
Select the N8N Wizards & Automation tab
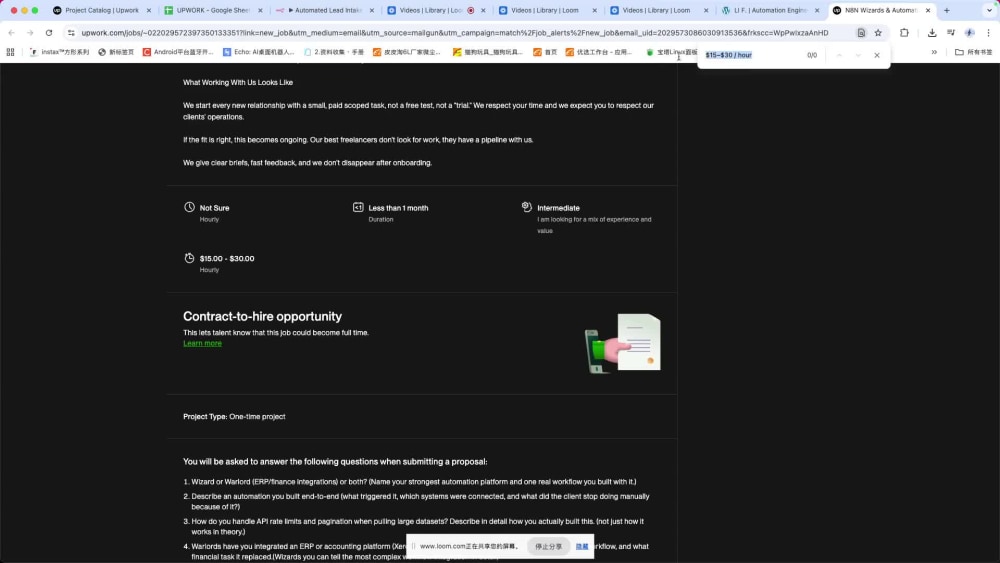click(881, 10)
